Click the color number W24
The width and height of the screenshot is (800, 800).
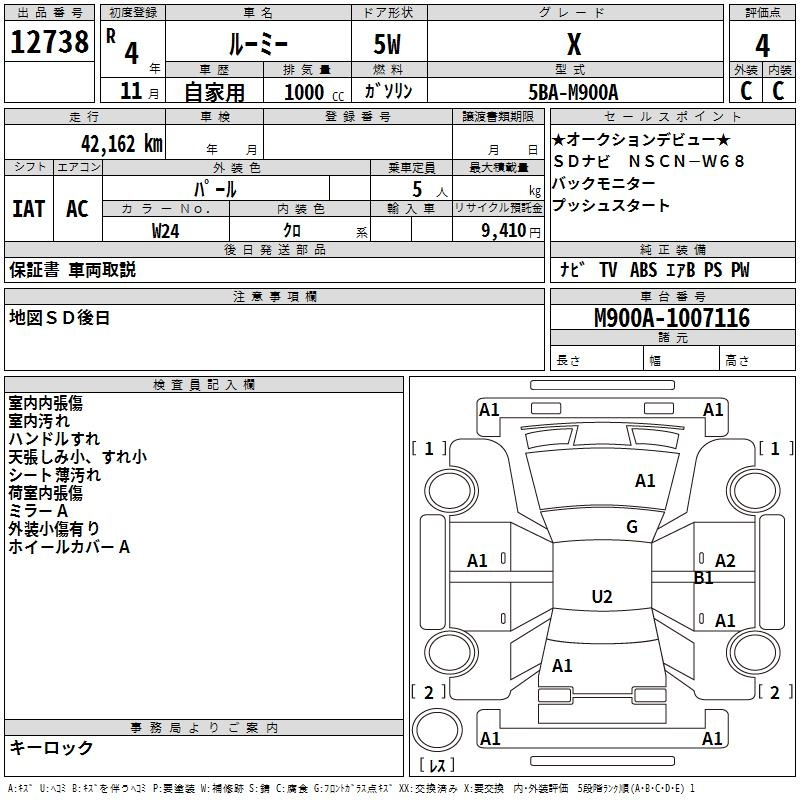[x=166, y=230]
